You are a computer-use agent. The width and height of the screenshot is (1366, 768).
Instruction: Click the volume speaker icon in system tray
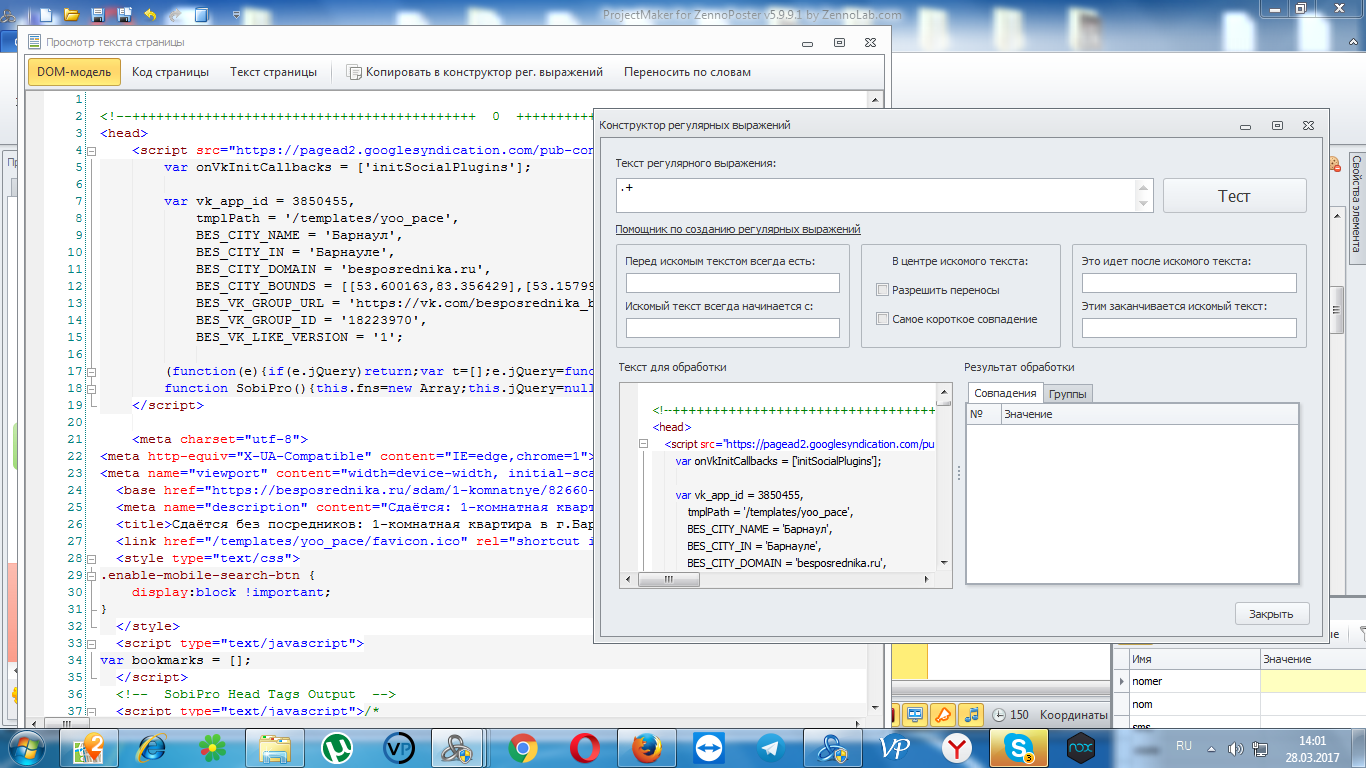point(1235,747)
